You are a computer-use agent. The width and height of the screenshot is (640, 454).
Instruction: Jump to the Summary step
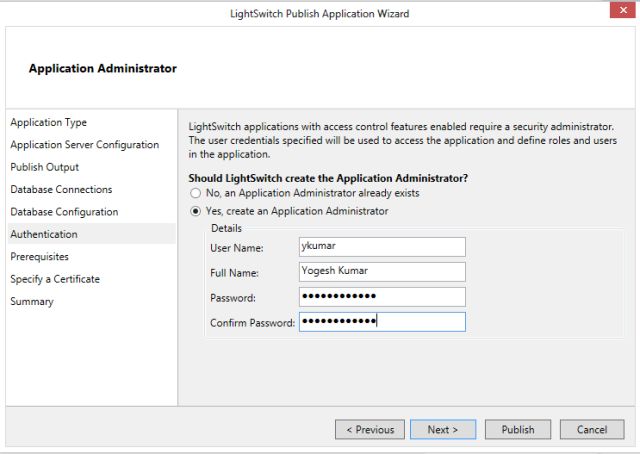tap(32, 301)
